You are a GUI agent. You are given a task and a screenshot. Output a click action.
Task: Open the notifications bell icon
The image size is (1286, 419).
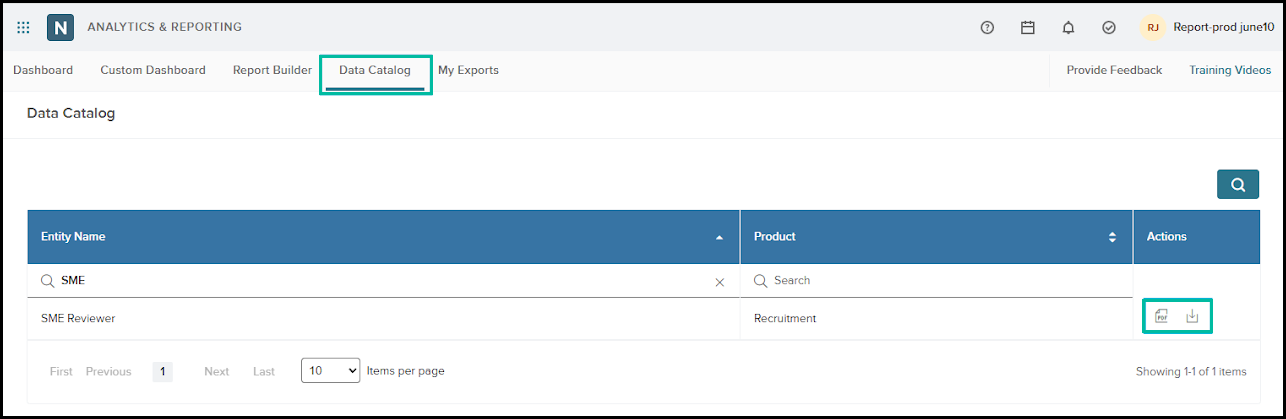pyautogui.click(x=1068, y=28)
